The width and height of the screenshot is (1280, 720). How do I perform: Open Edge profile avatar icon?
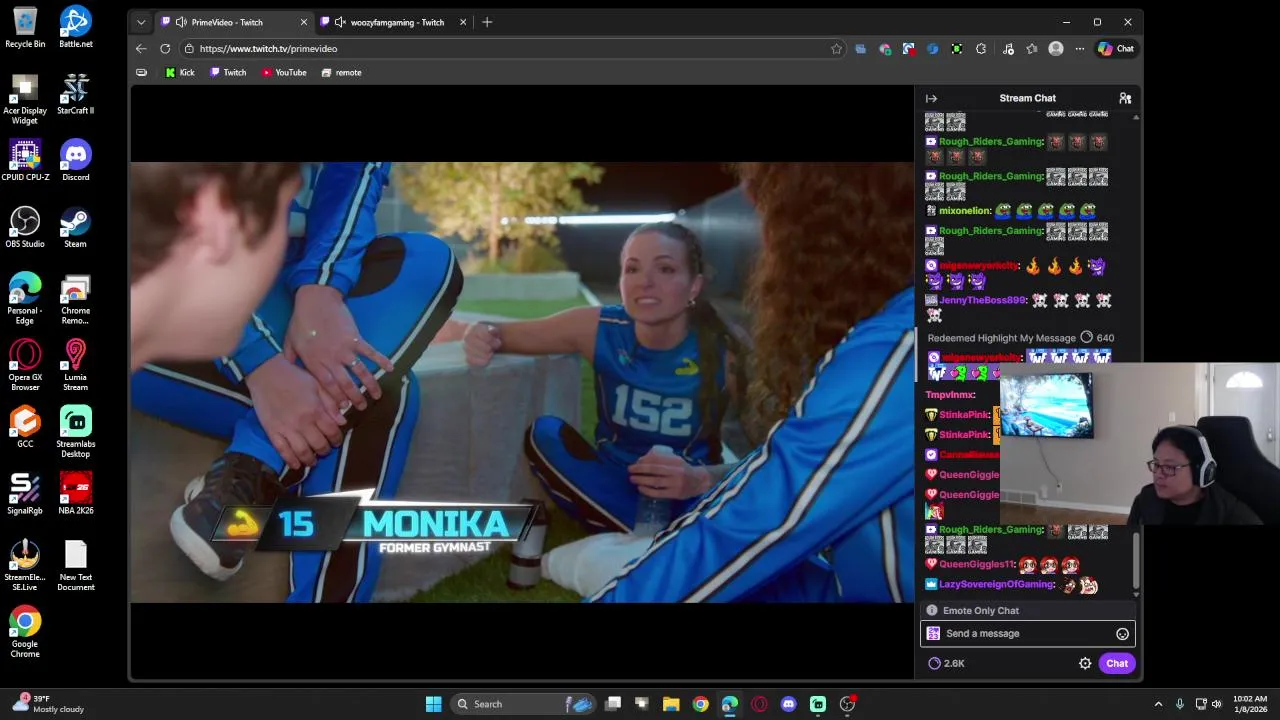(1056, 49)
